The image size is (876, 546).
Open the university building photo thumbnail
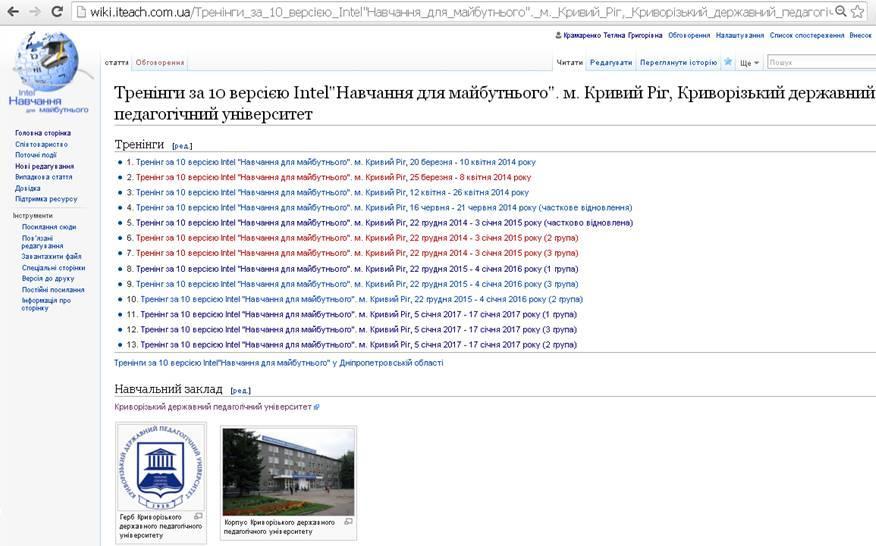pyautogui.click(x=288, y=472)
